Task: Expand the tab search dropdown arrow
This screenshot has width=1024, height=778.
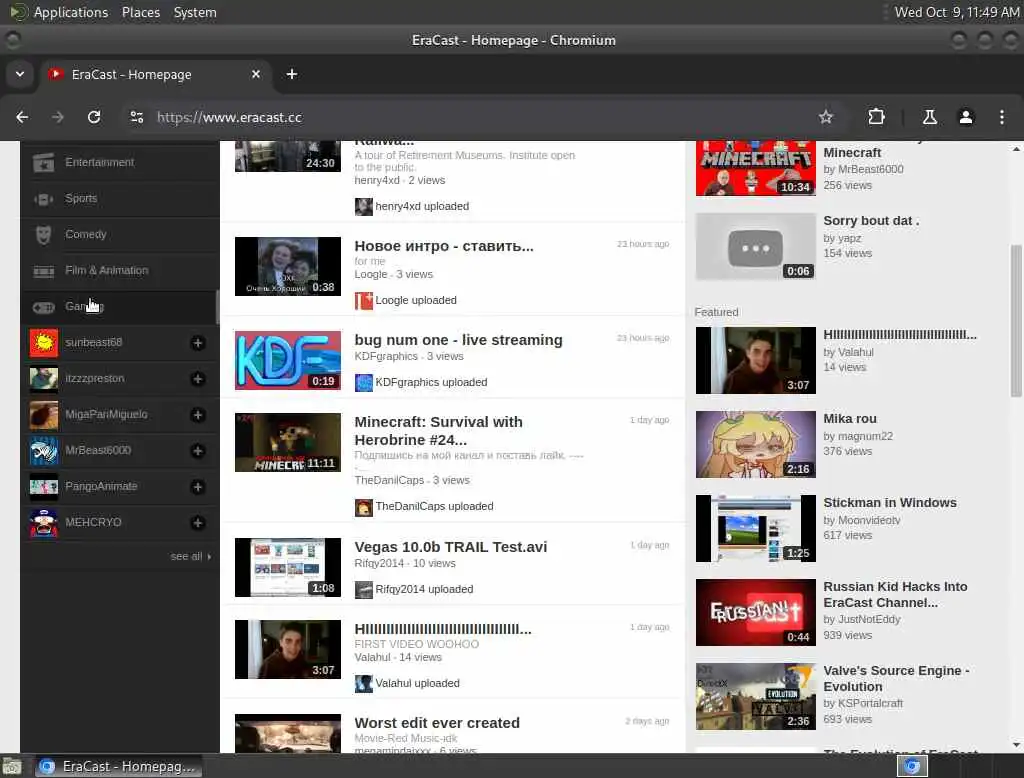Action: point(20,74)
